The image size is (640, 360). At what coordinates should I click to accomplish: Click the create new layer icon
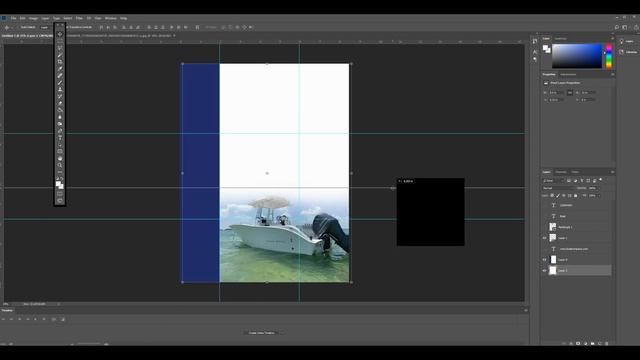[600, 344]
